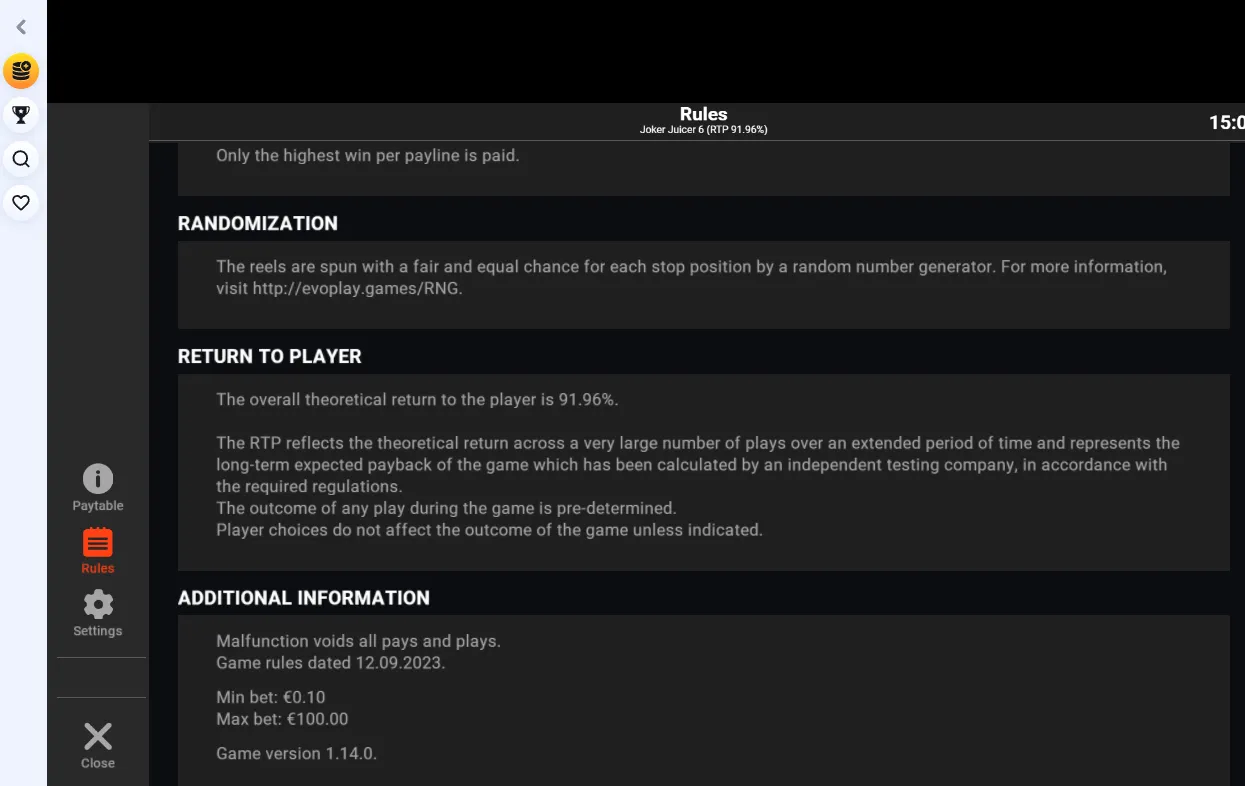Select the ADDITIONAL INFORMATION heading
The height and width of the screenshot is (786, 1245).
(x=304, y=598)
